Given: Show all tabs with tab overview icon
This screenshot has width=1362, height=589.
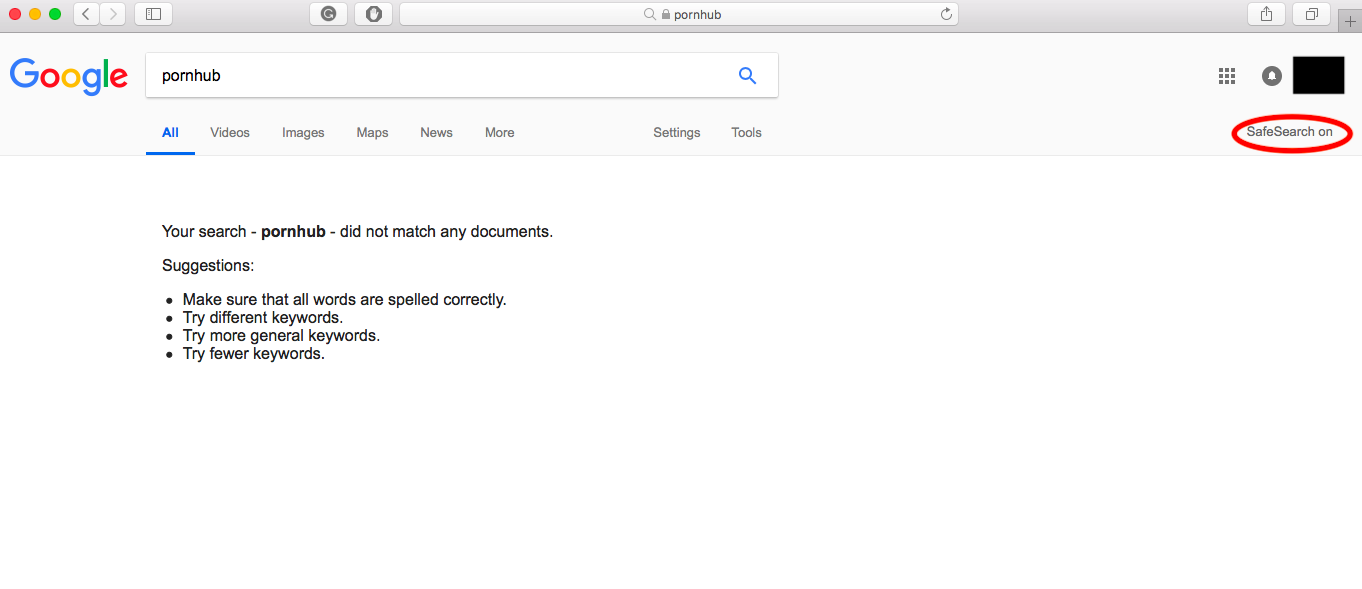Looking at the screenshot, I should coord(1311,14).
